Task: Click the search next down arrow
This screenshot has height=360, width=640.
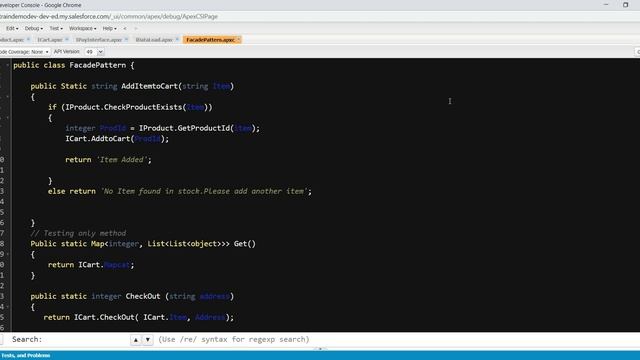Action: [148, 340]
